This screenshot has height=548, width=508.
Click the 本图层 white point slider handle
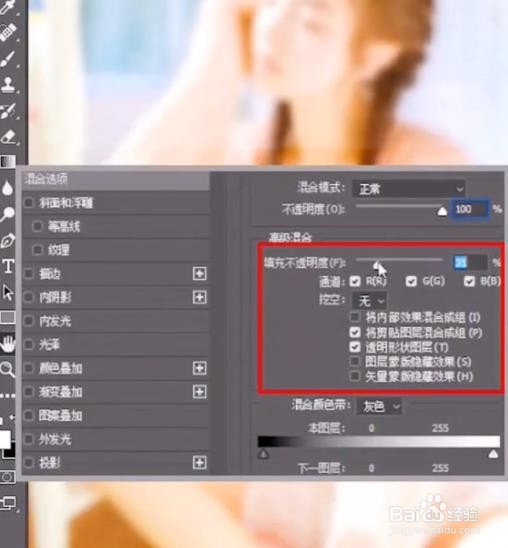coord(493,454)
